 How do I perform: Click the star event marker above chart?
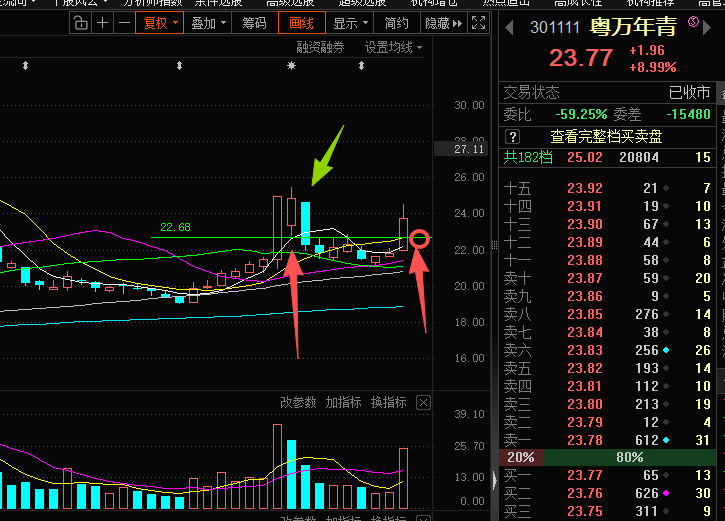coord(291,66)
